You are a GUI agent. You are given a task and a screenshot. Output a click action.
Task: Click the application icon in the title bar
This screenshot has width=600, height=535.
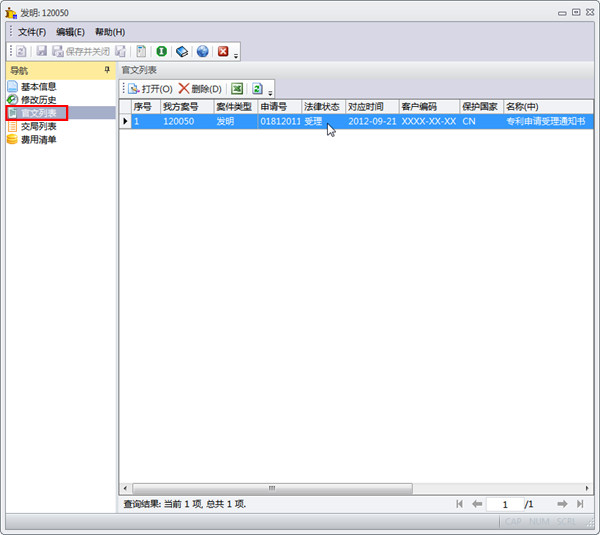(x=11, y=13)
